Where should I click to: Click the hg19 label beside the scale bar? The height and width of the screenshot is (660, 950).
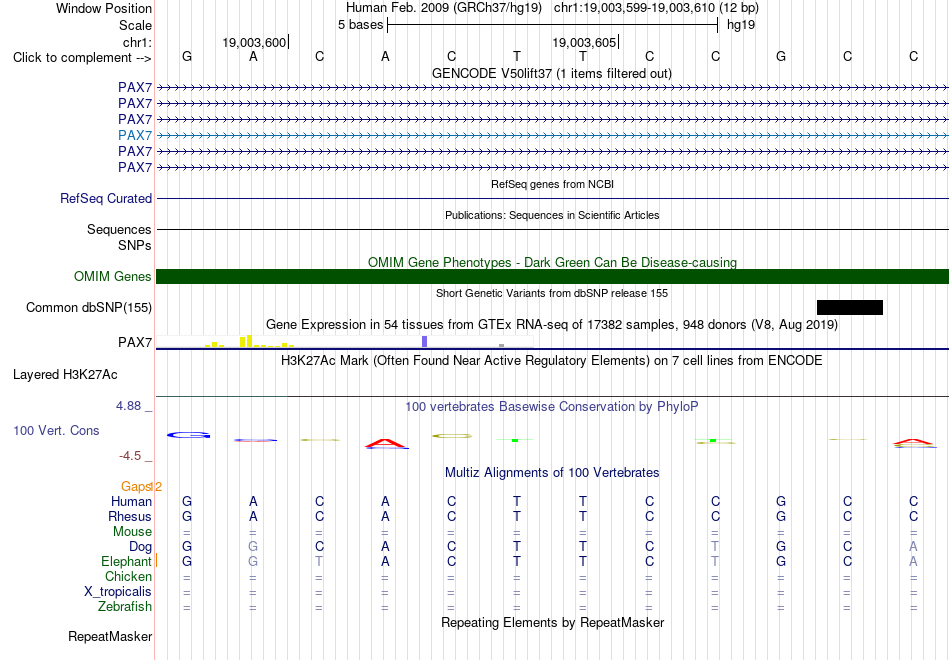(741, 25)
